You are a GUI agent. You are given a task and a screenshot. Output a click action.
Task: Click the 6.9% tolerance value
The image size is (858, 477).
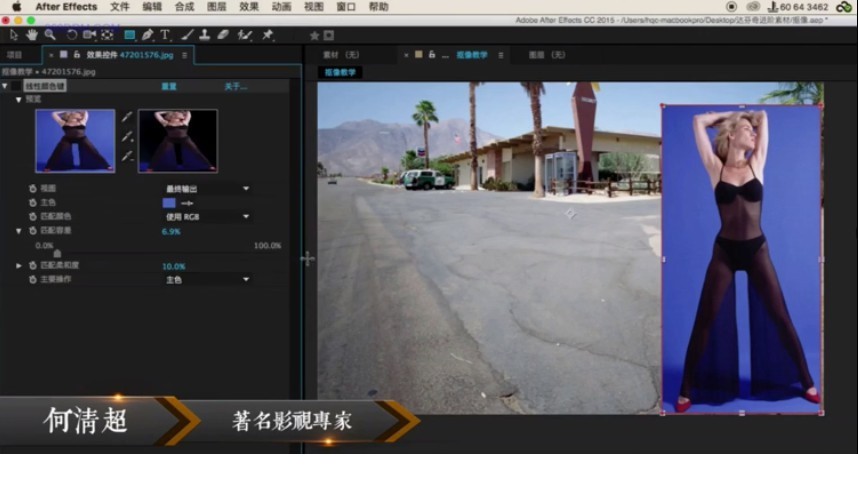tap(171, 231)
